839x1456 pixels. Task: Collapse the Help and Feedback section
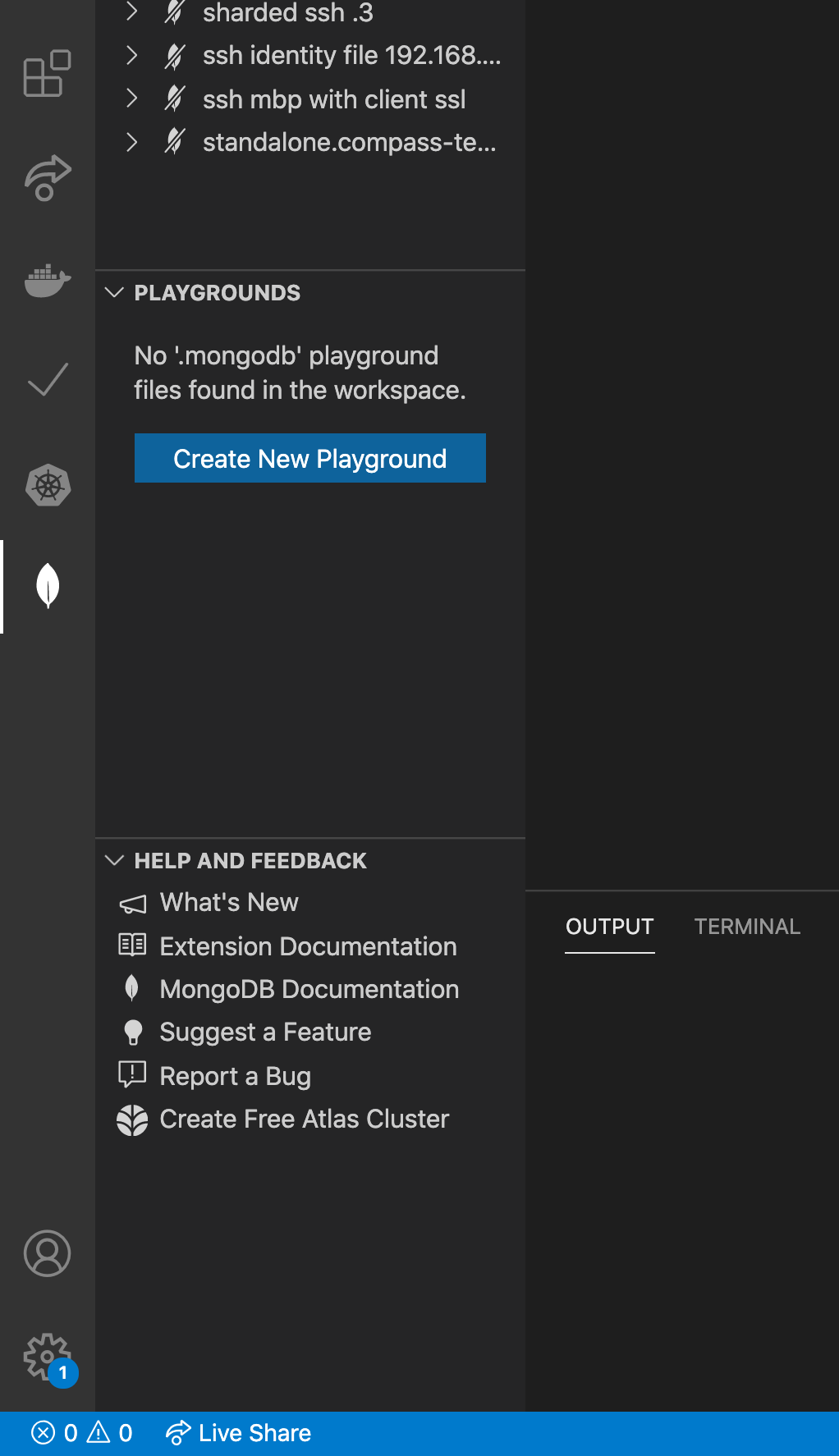pyautogui.click(x=115, y=860)
